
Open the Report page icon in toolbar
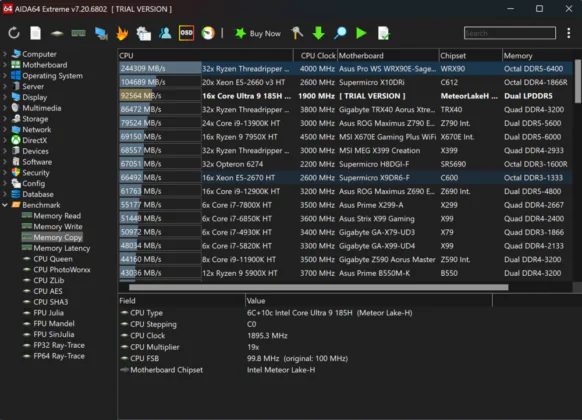35,33
